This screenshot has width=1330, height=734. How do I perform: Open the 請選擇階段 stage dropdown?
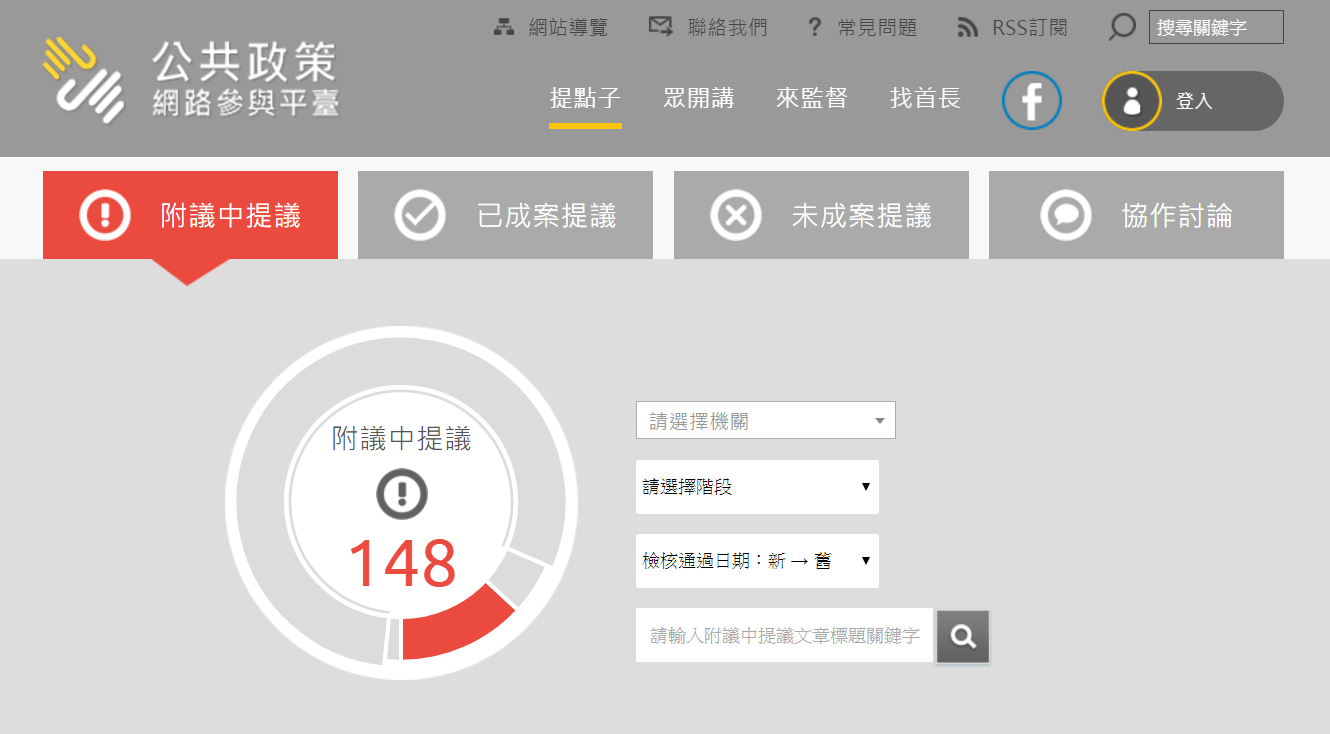pyautogui.click(x=757, y=487)
